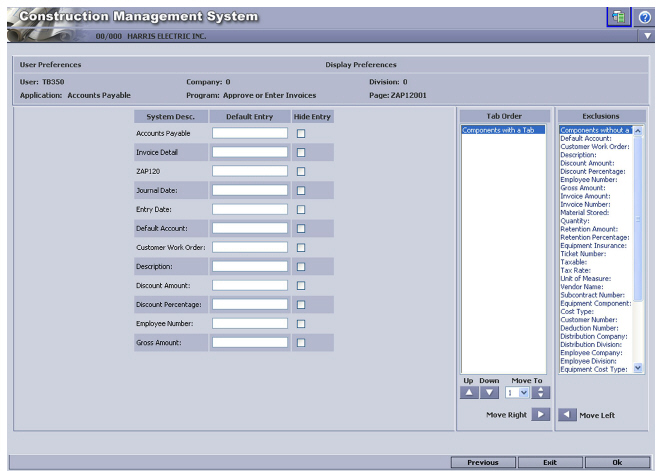Click Default Entry field for Accounts Payable

250,133
